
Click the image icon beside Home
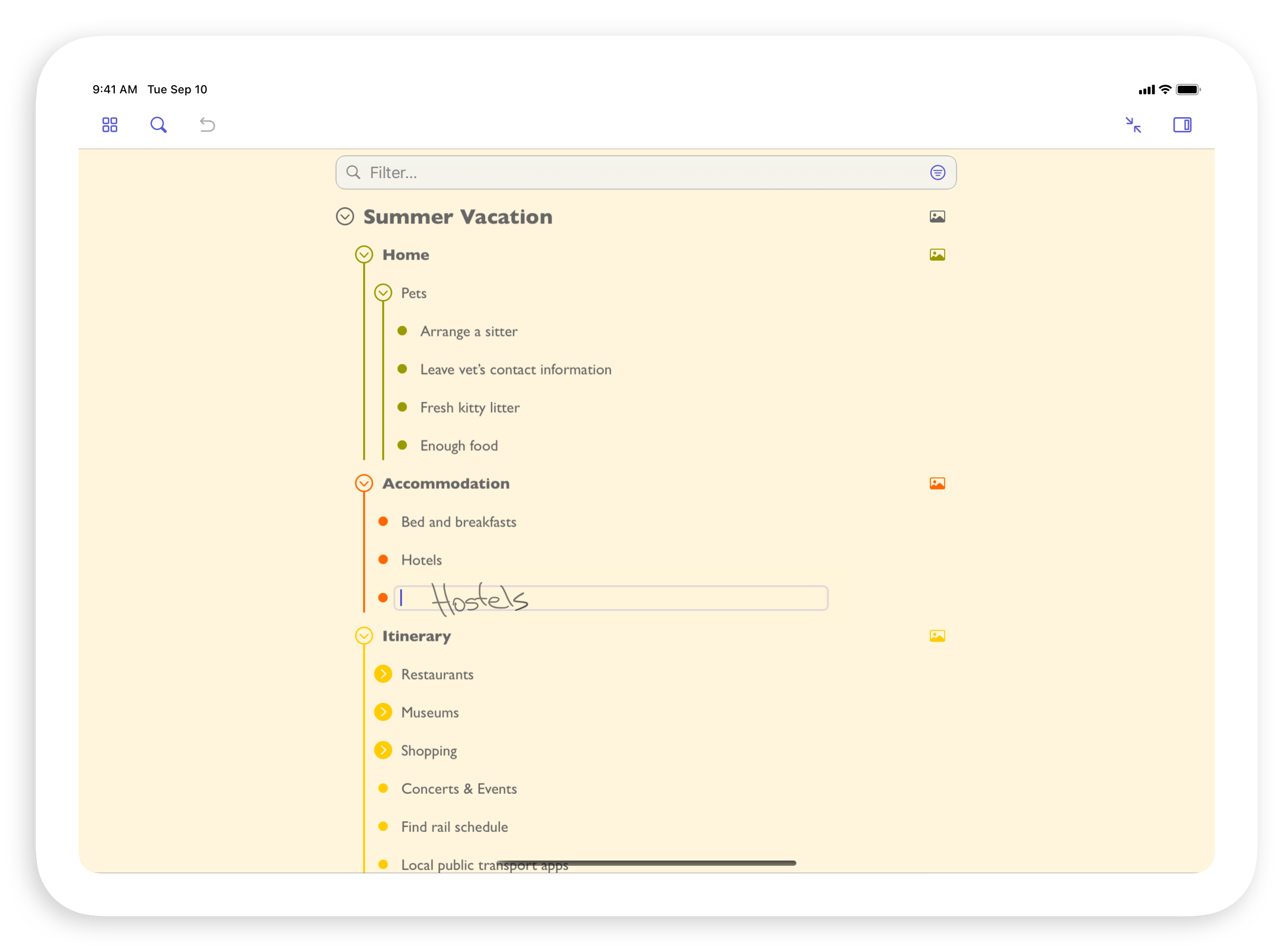[937, 255]
